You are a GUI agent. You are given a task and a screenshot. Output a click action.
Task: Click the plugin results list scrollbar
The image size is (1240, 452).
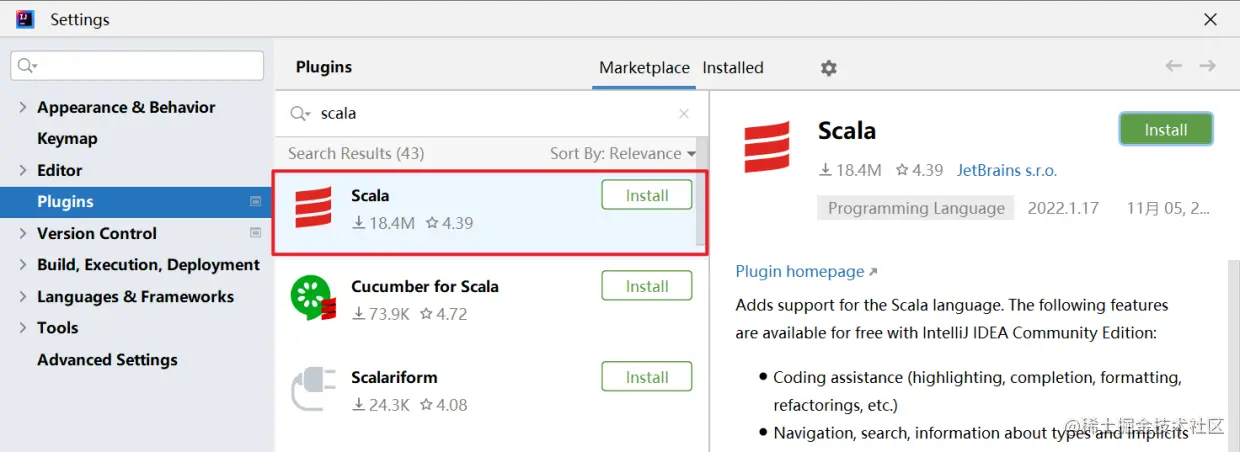pyautogui.click(x=701, y=190)
